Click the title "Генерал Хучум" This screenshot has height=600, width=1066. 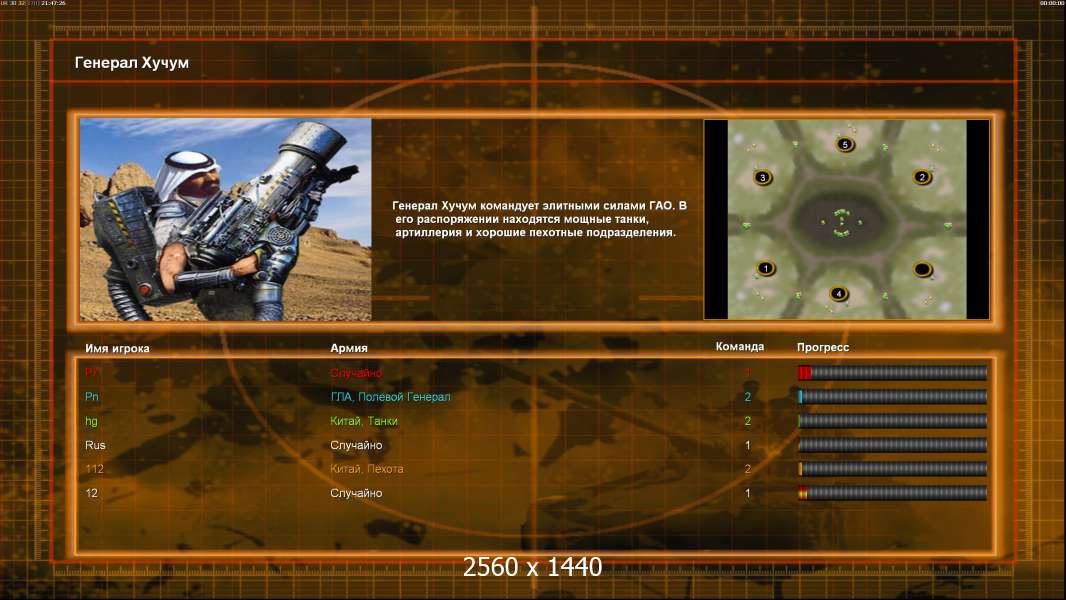pyautogui.click(x=132, y=63)
